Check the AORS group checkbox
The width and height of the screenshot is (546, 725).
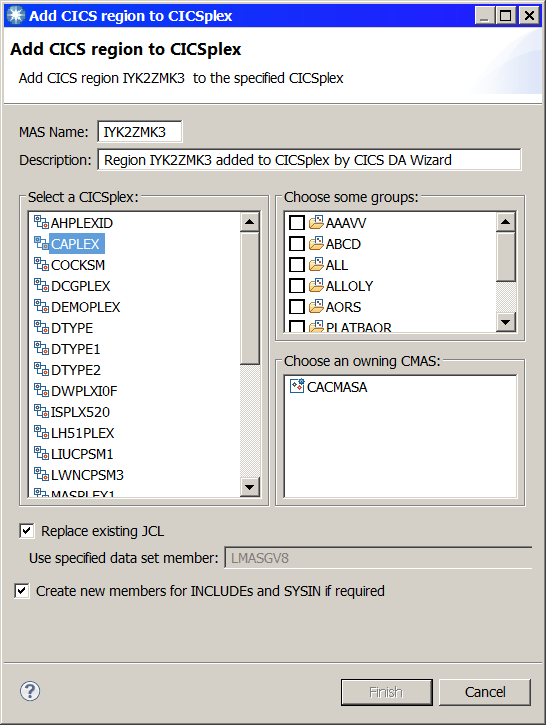pos(297,307)
